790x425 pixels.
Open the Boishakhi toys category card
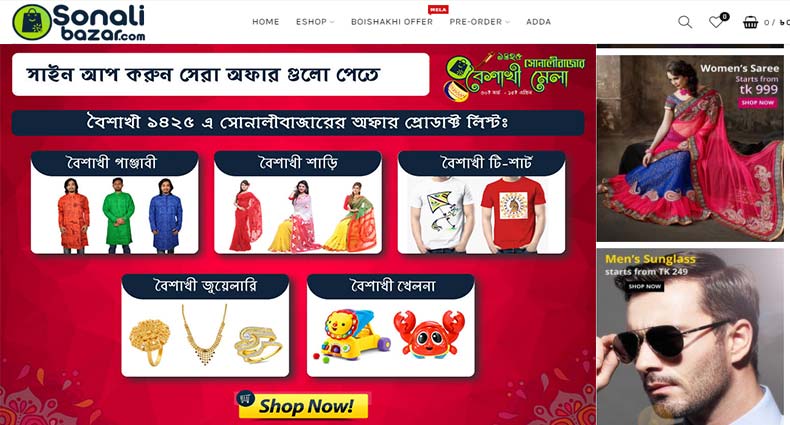click(x=390, y=325)
